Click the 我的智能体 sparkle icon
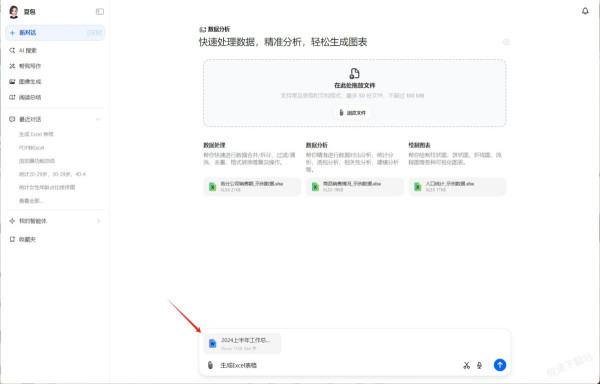The image size is (600, 384). 12,221
